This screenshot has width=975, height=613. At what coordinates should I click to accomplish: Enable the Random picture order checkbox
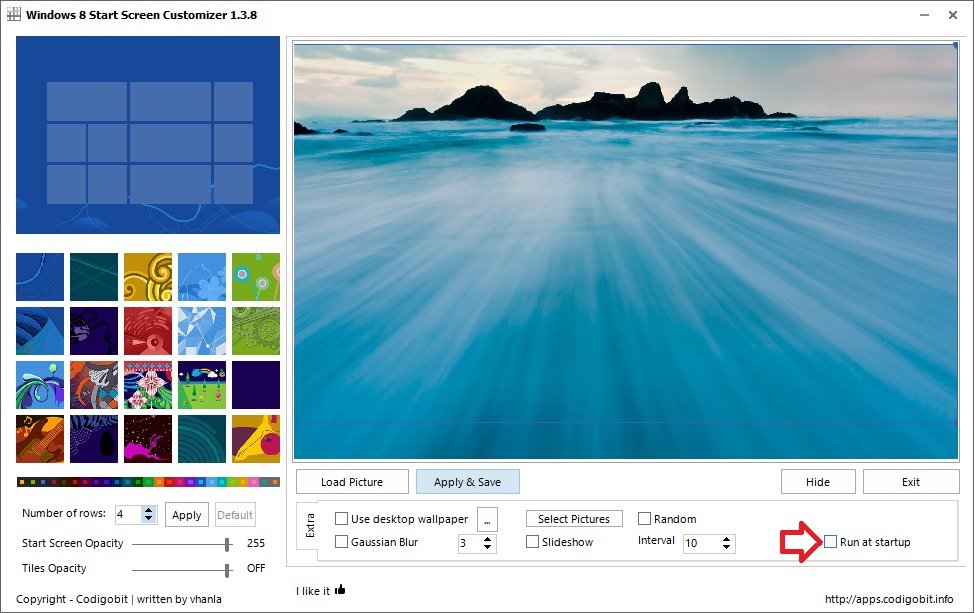(645, 519)
